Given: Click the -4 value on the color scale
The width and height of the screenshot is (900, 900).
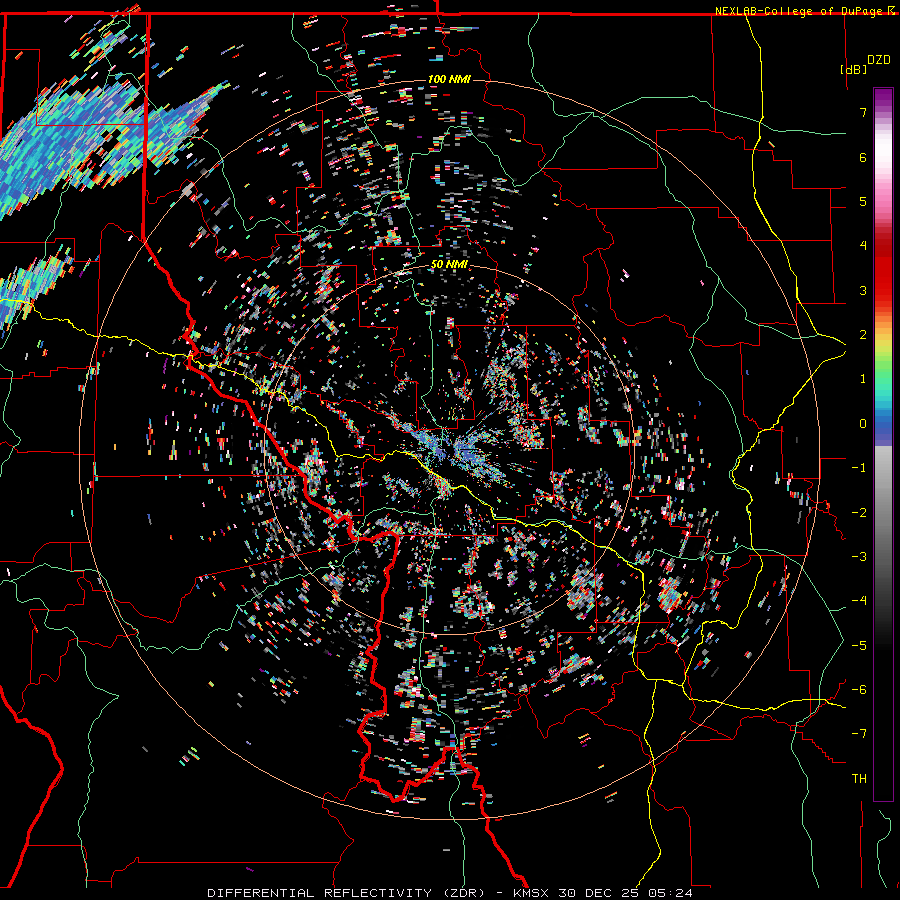Looking at the screenshot, I should pos(859,601).
